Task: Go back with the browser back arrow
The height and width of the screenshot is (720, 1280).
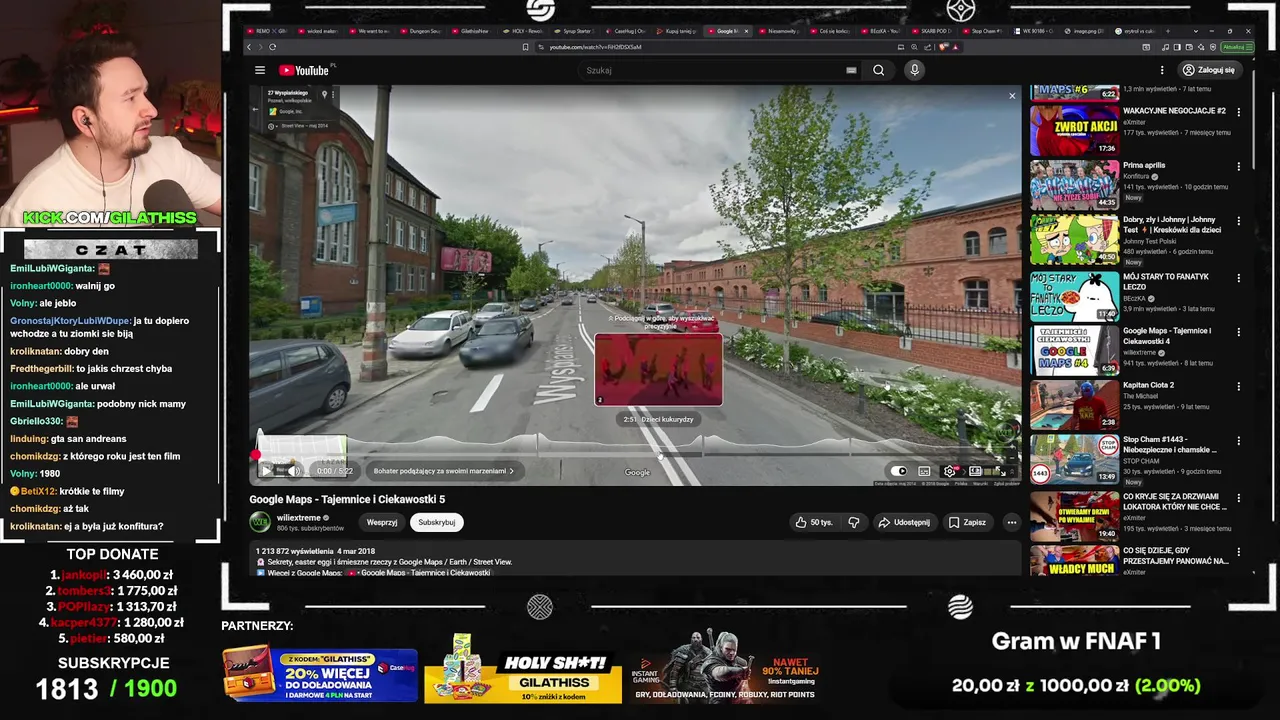Action: coord(249,47)
